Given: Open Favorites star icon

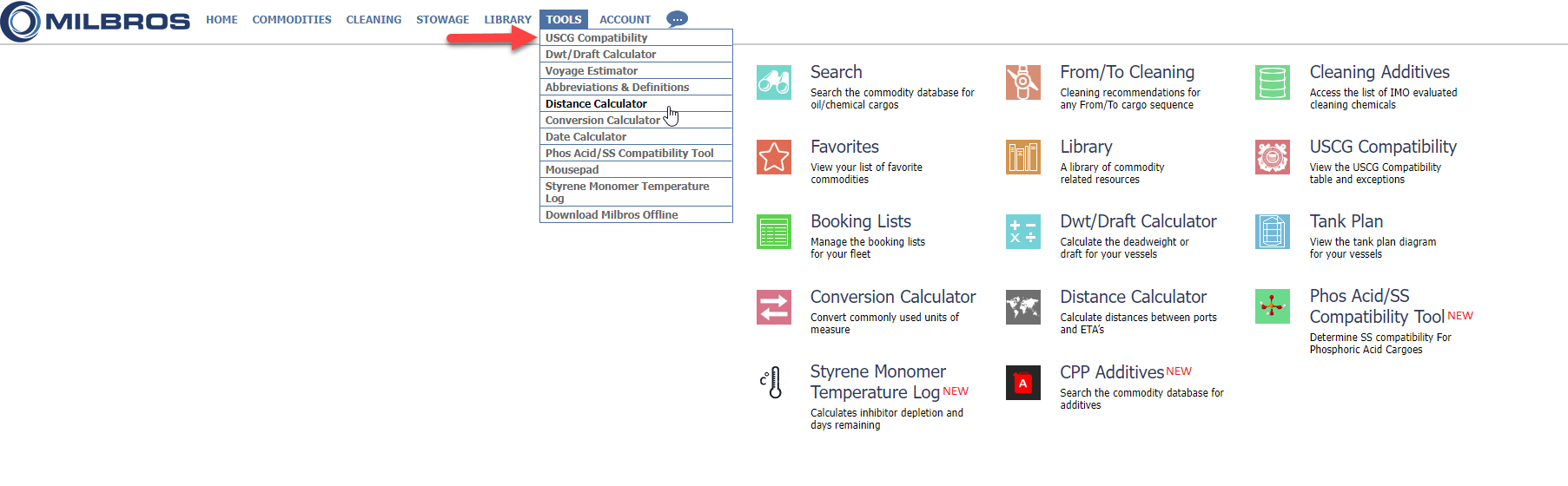Looking at the screenshot, I should click(x=773, y=157).
